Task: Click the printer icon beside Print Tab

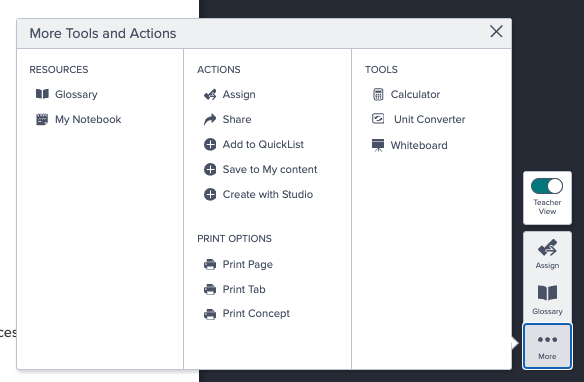Action: click(x=210, y=289)
